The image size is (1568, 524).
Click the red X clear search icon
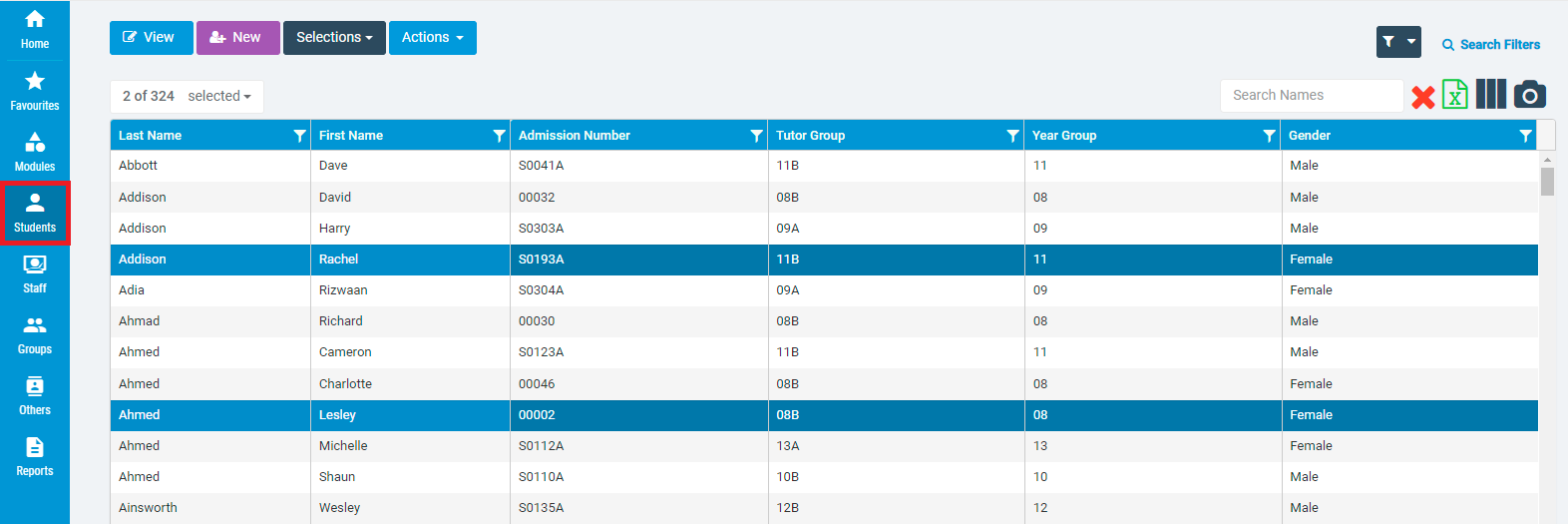click(1423, 97)
